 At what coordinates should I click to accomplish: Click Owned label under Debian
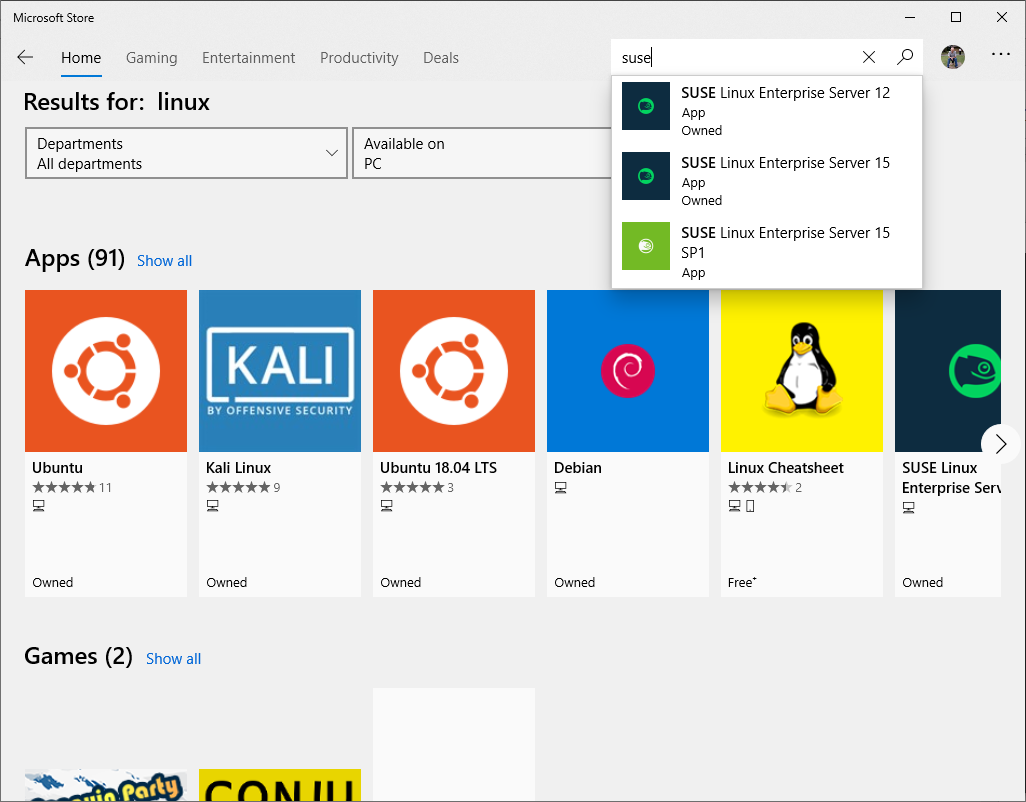coord(575,582)
